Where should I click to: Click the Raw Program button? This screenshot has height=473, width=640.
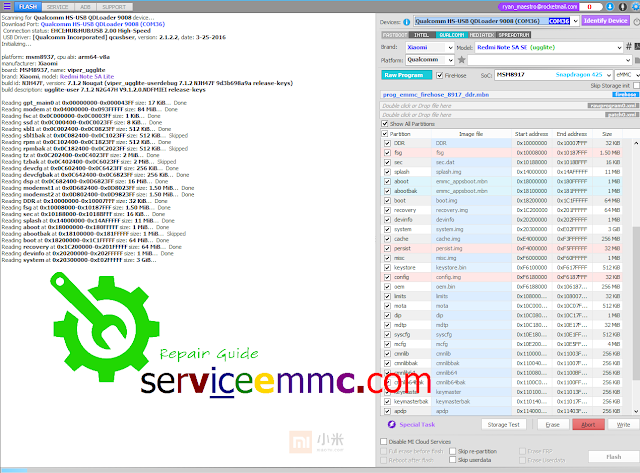(406, 75)
